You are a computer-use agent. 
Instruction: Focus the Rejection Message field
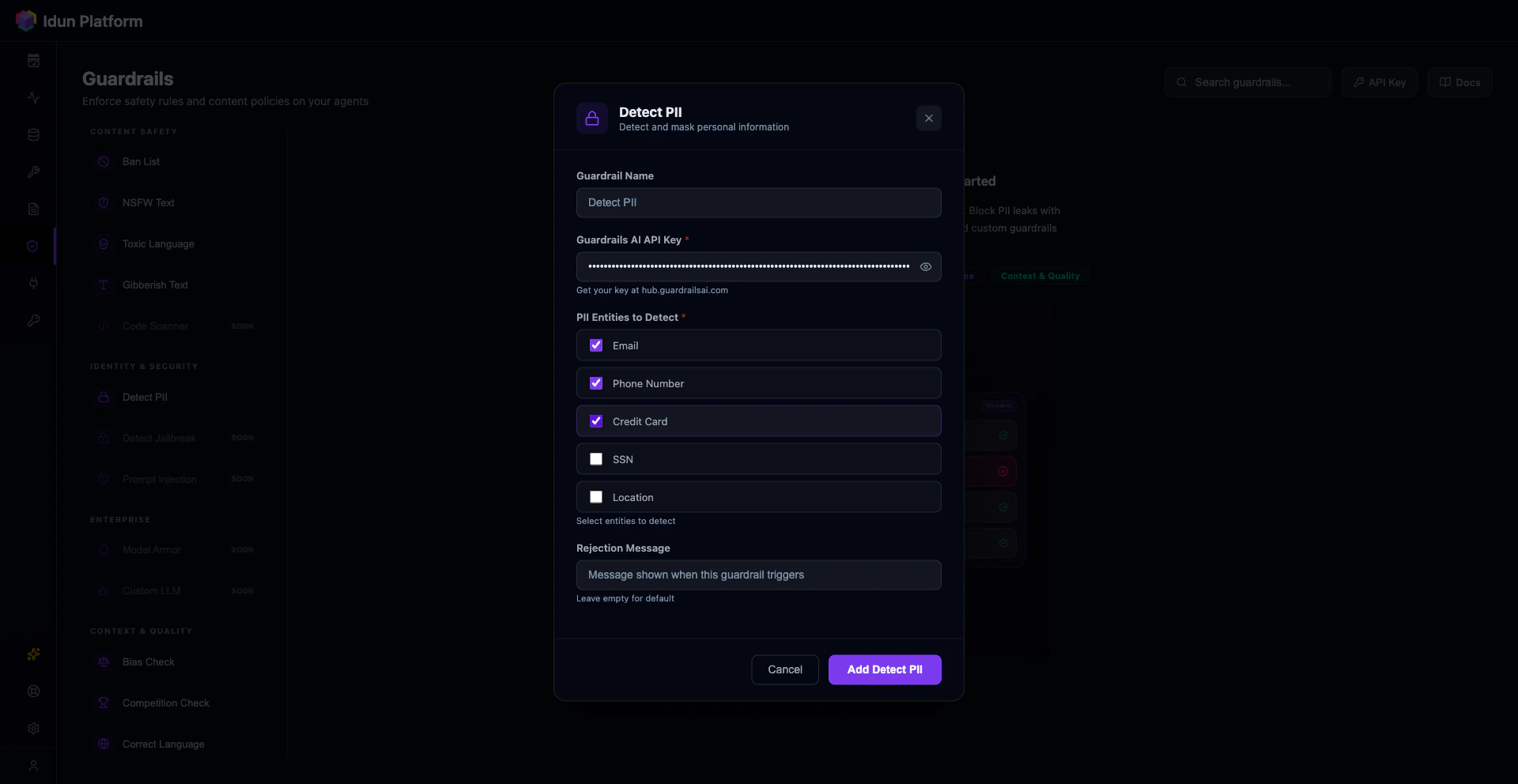[759, 575]
